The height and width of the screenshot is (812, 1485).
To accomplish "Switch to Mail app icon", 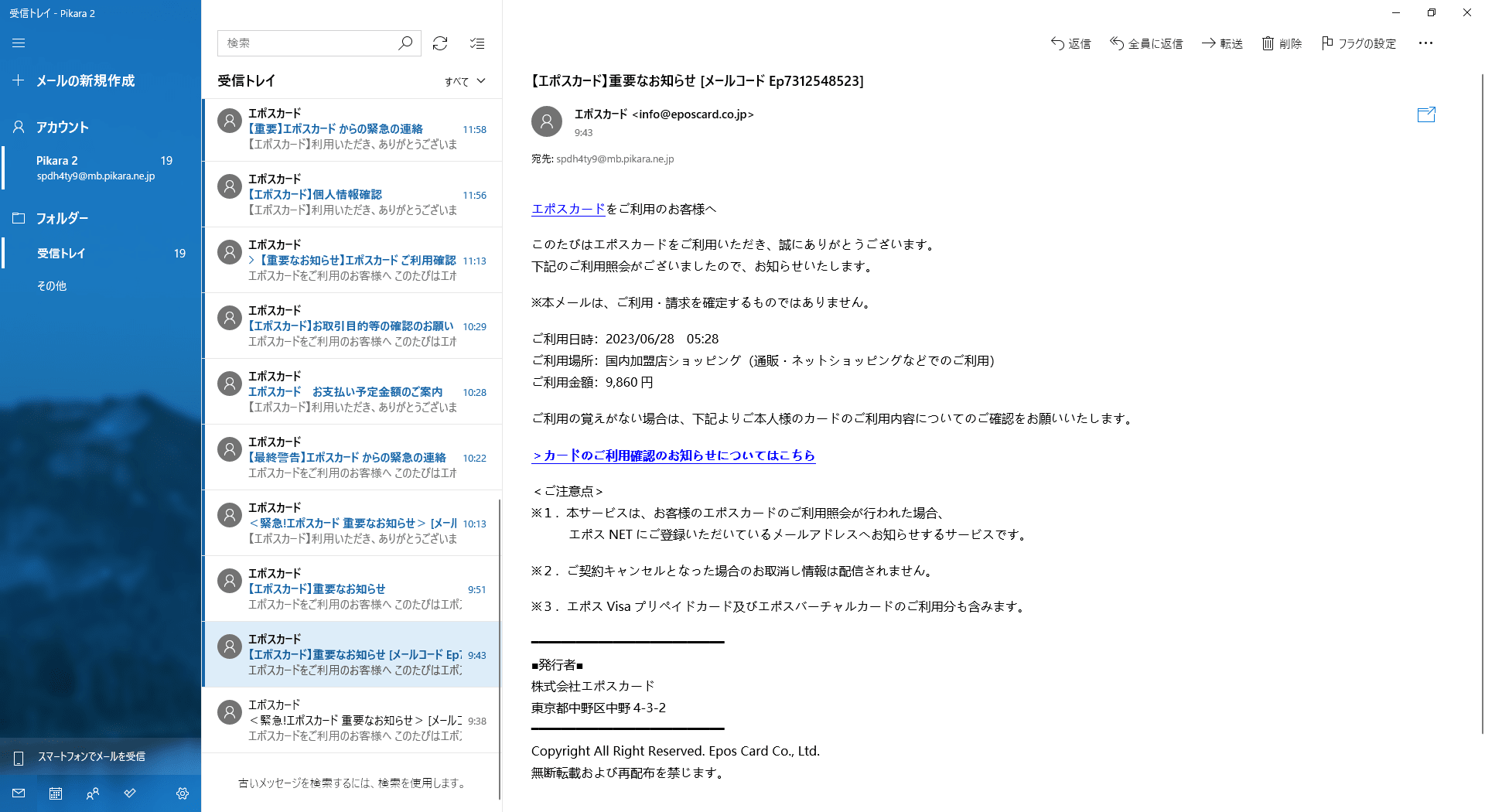I will click(19, 793).
